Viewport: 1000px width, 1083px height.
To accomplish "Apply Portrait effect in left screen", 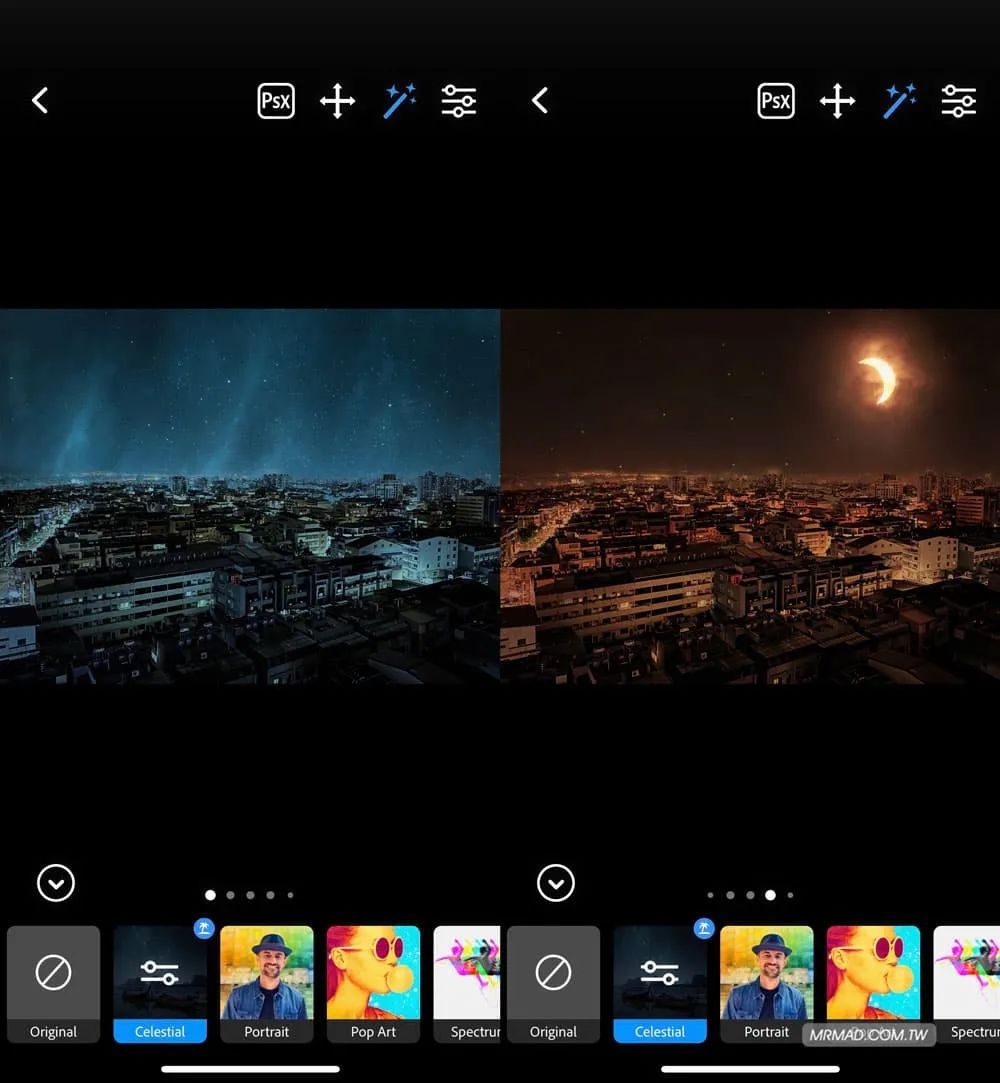I will point(267,984).
